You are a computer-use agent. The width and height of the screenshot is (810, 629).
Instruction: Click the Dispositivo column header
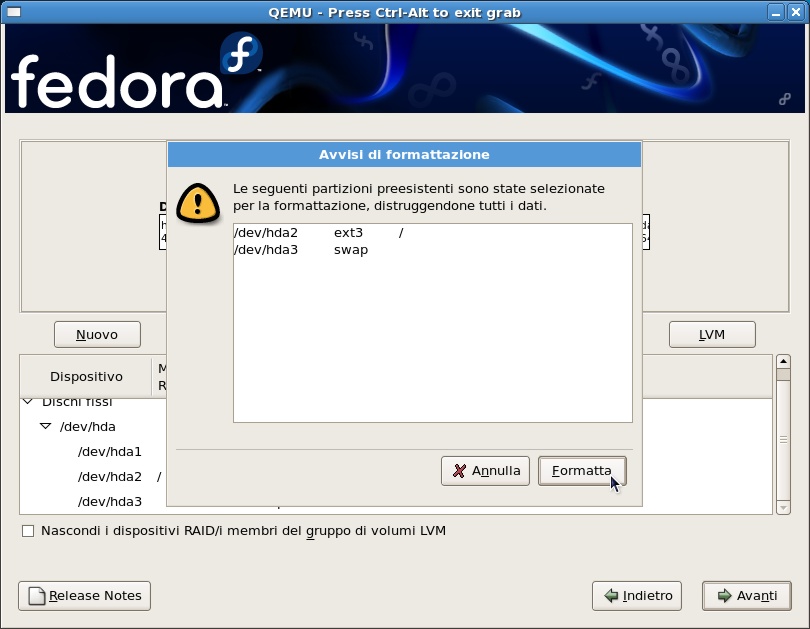(86, 376)
